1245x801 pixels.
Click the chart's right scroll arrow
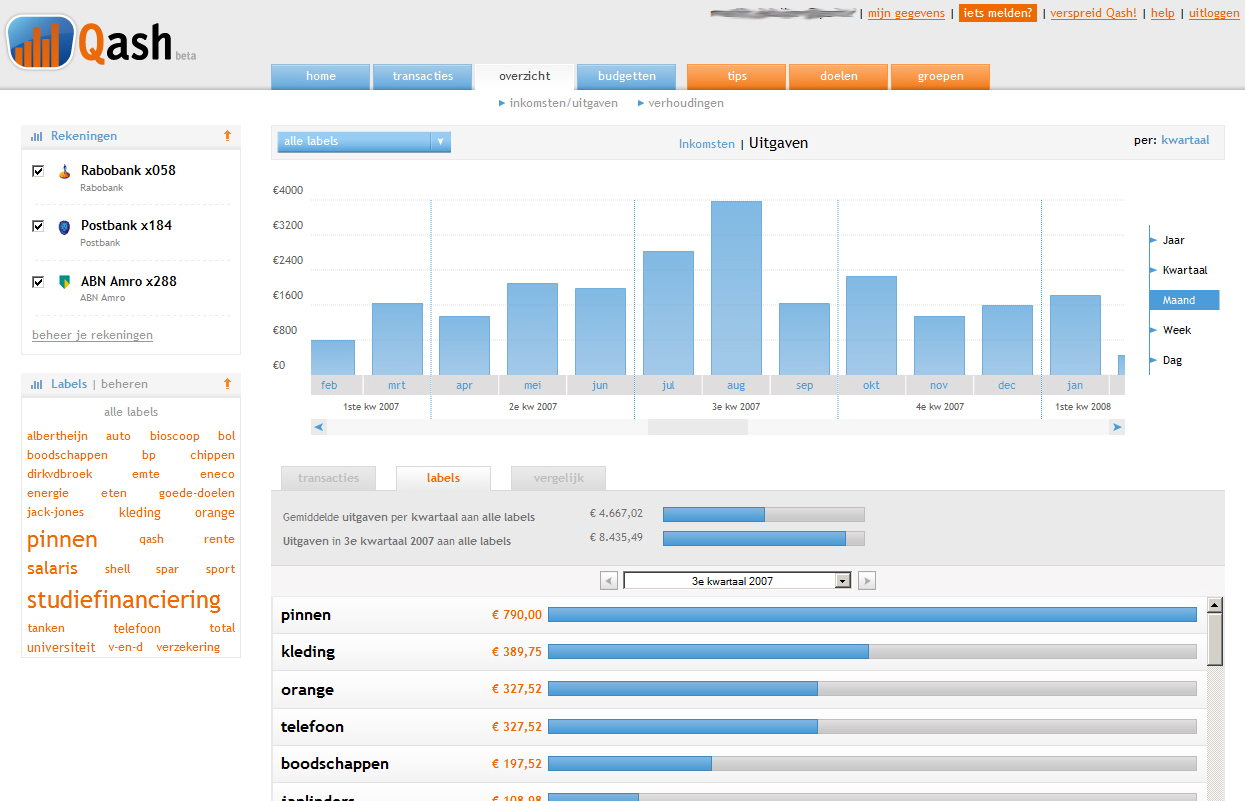pyautogui.click(x=1117, y=426)
